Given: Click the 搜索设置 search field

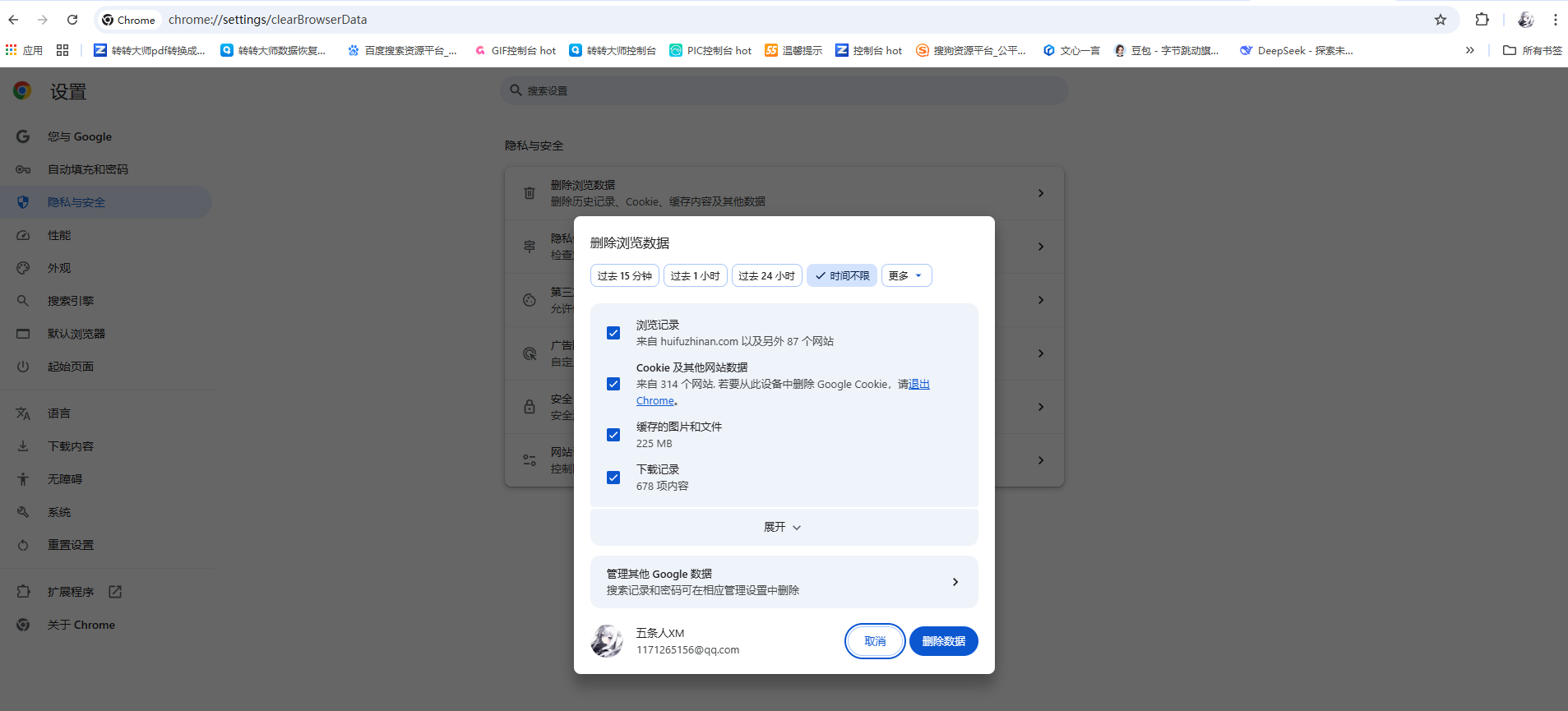Looking at the screenshot, I should [784, 90].
